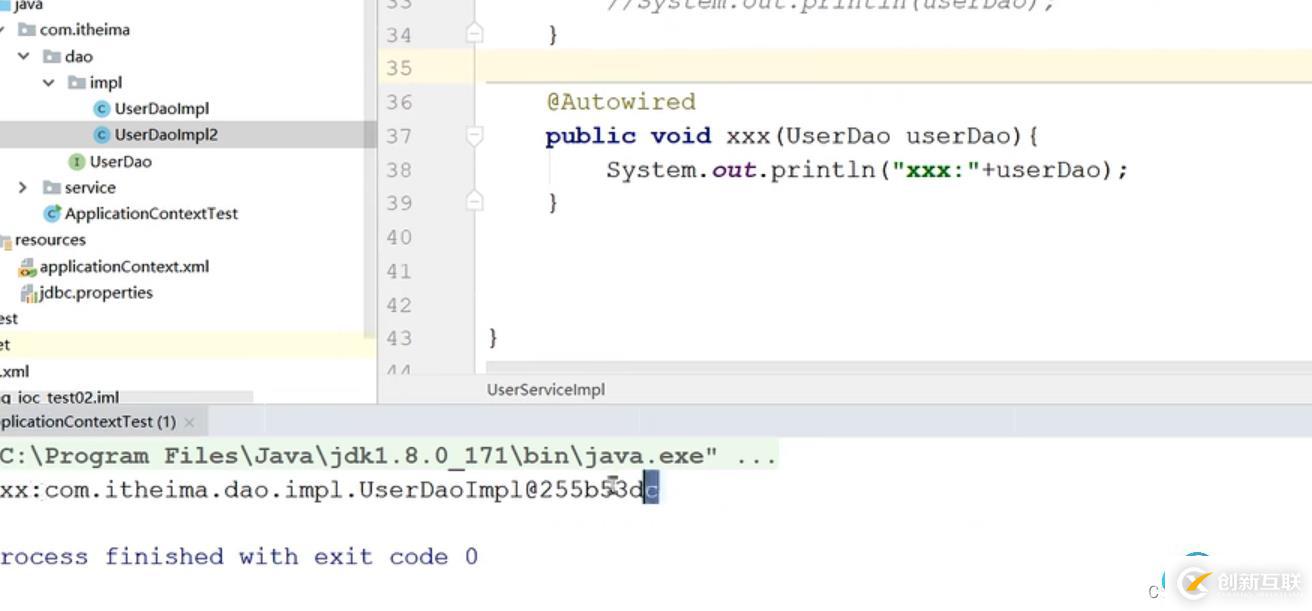Close the ApplicationContextTest (1) run tab

click(189, 423)
